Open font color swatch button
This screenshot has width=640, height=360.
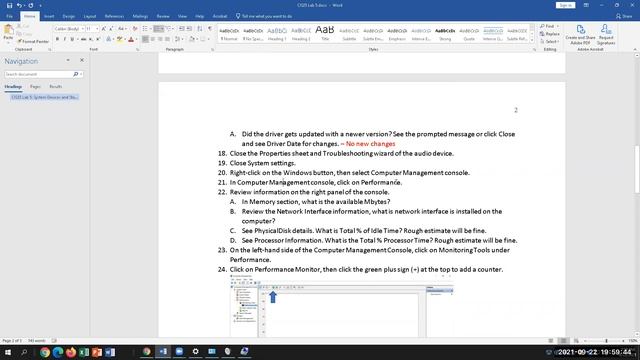click(131, 39)
